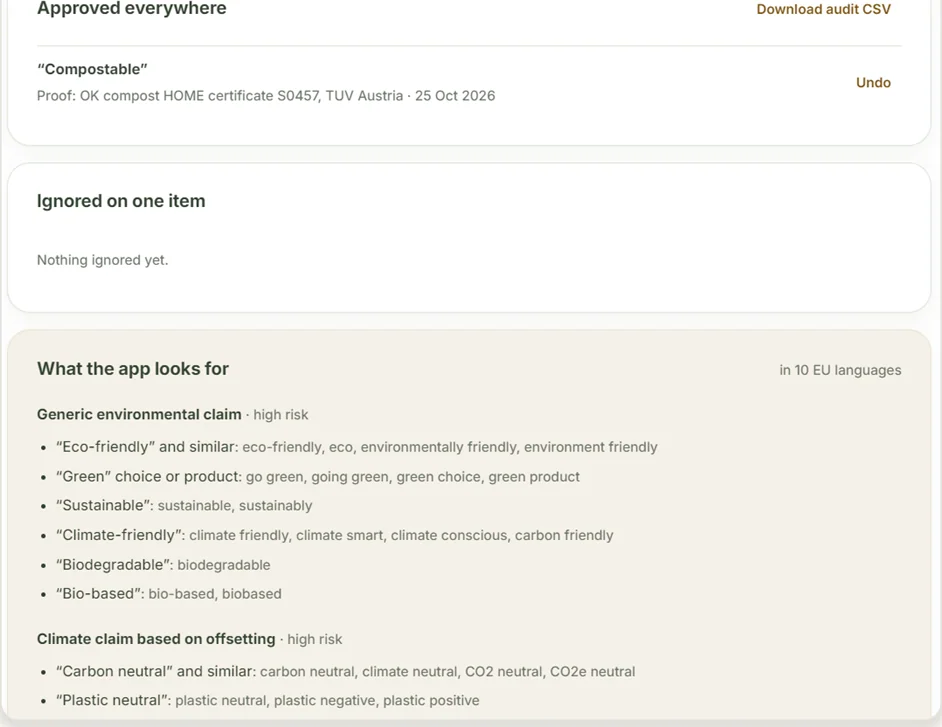Screen dimensions: 942x727
Task: Click the "Climate-friendly" list entry
Action: [x=335, y=535]
